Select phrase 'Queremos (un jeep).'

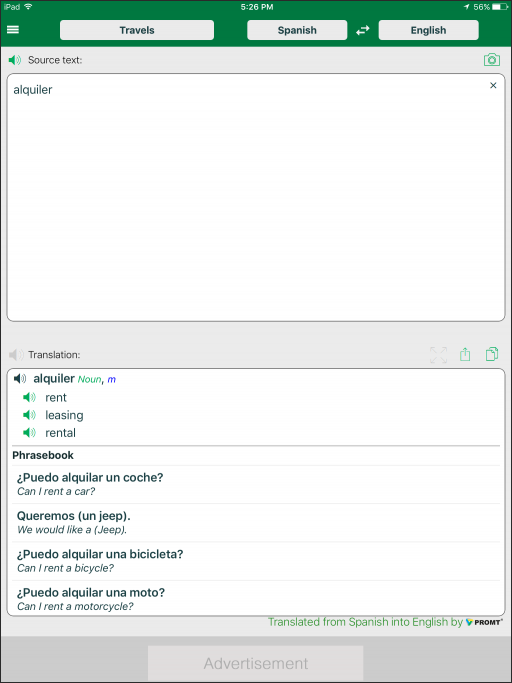(256, 523)
